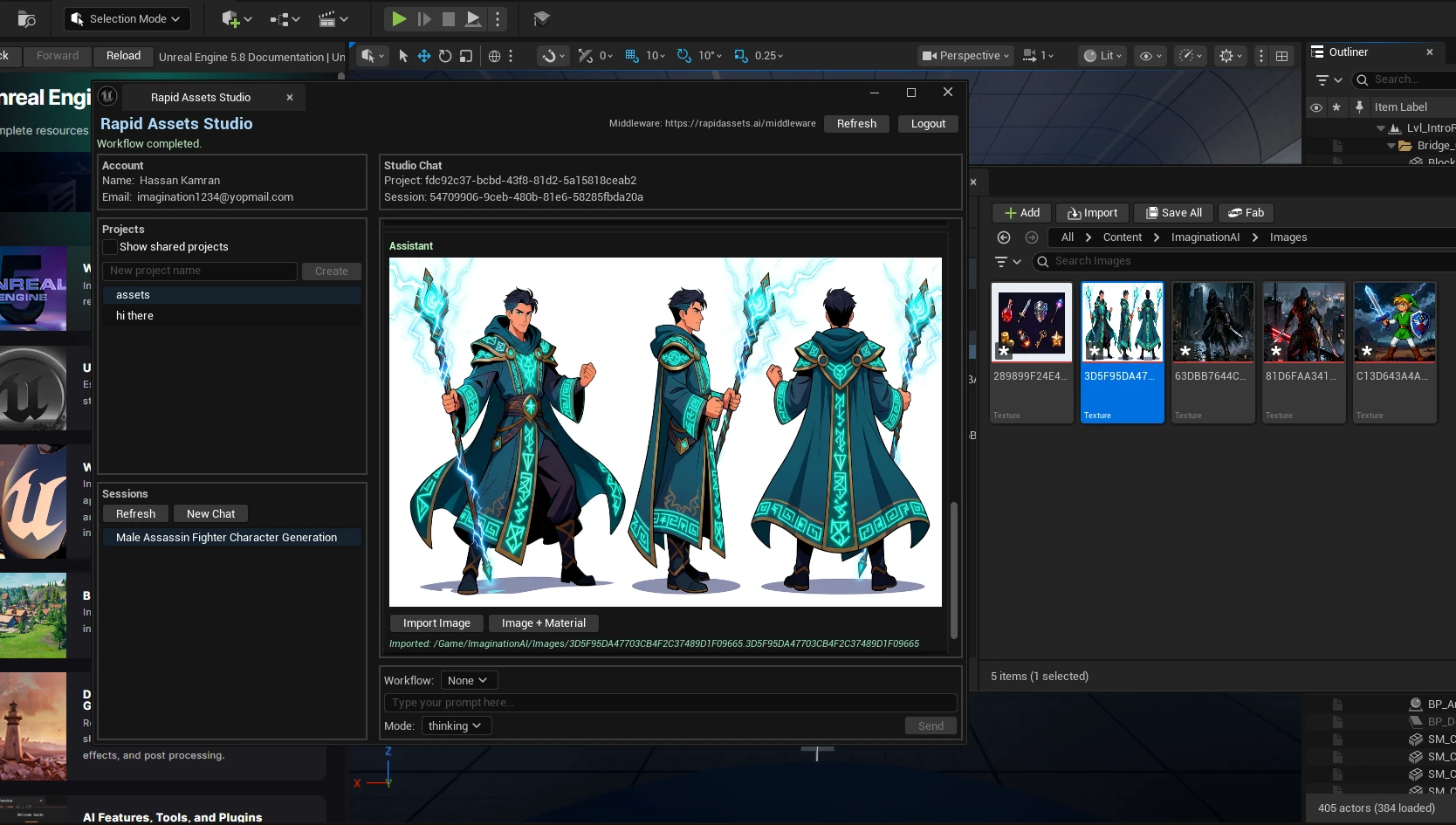
Task: Click the Outliner visibility eye column header
Action: point(1316,107)
